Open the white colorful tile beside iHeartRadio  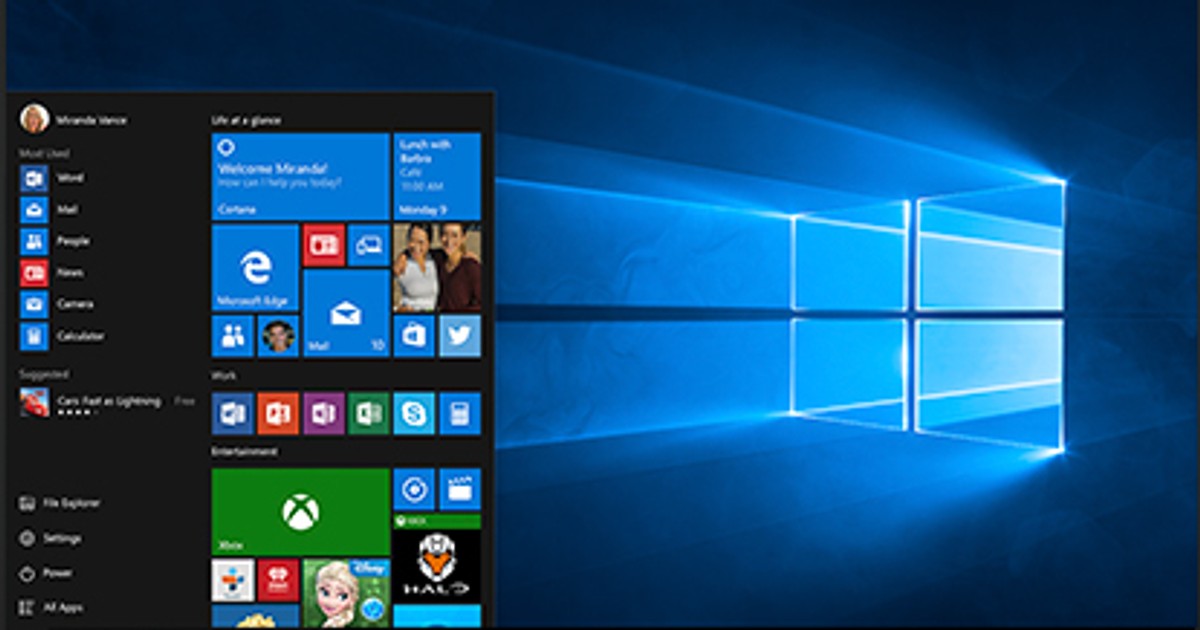click(x=233, y=580)
